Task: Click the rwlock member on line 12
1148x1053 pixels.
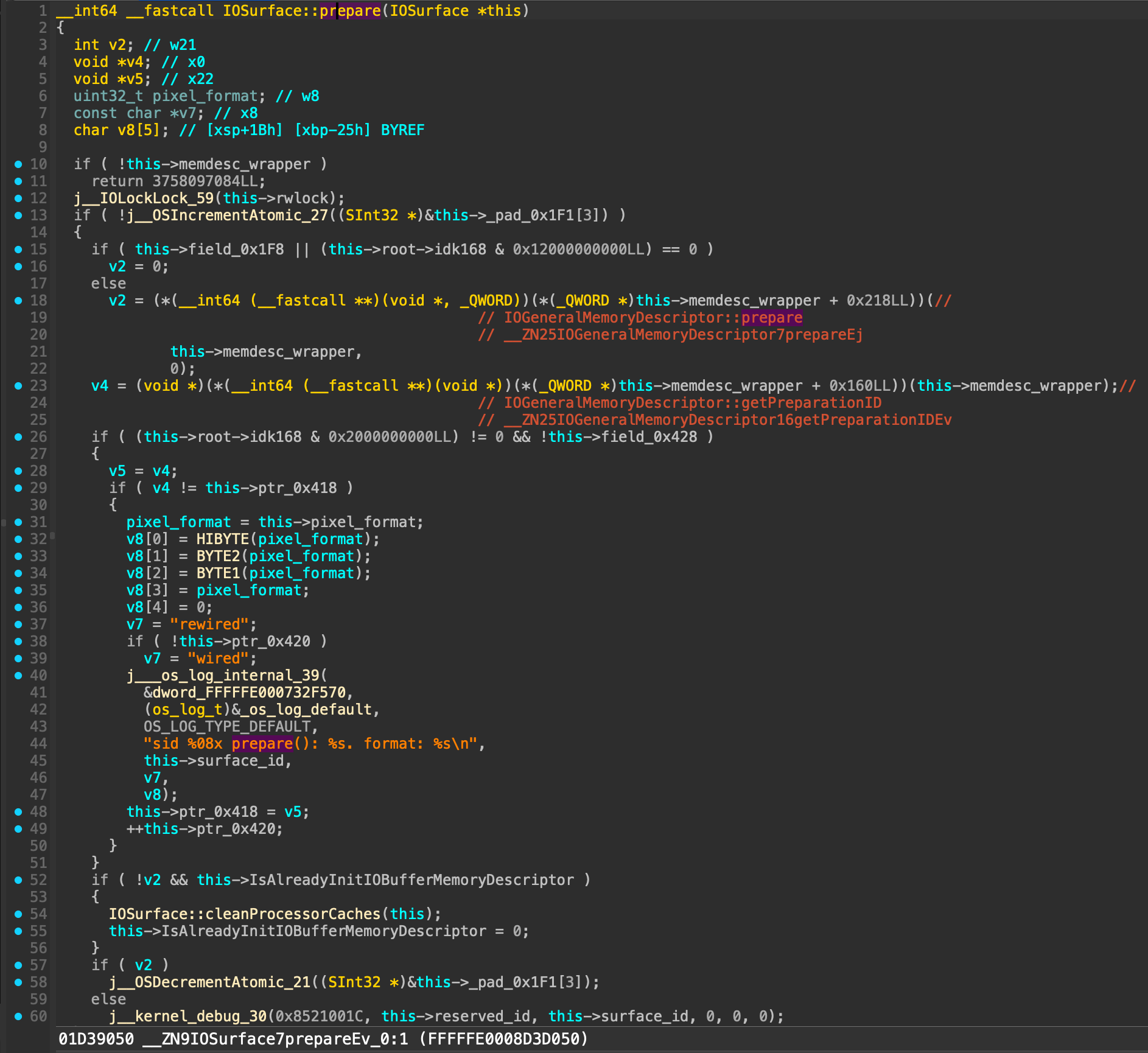Action: pyautogui.click(x=302, y=198)
